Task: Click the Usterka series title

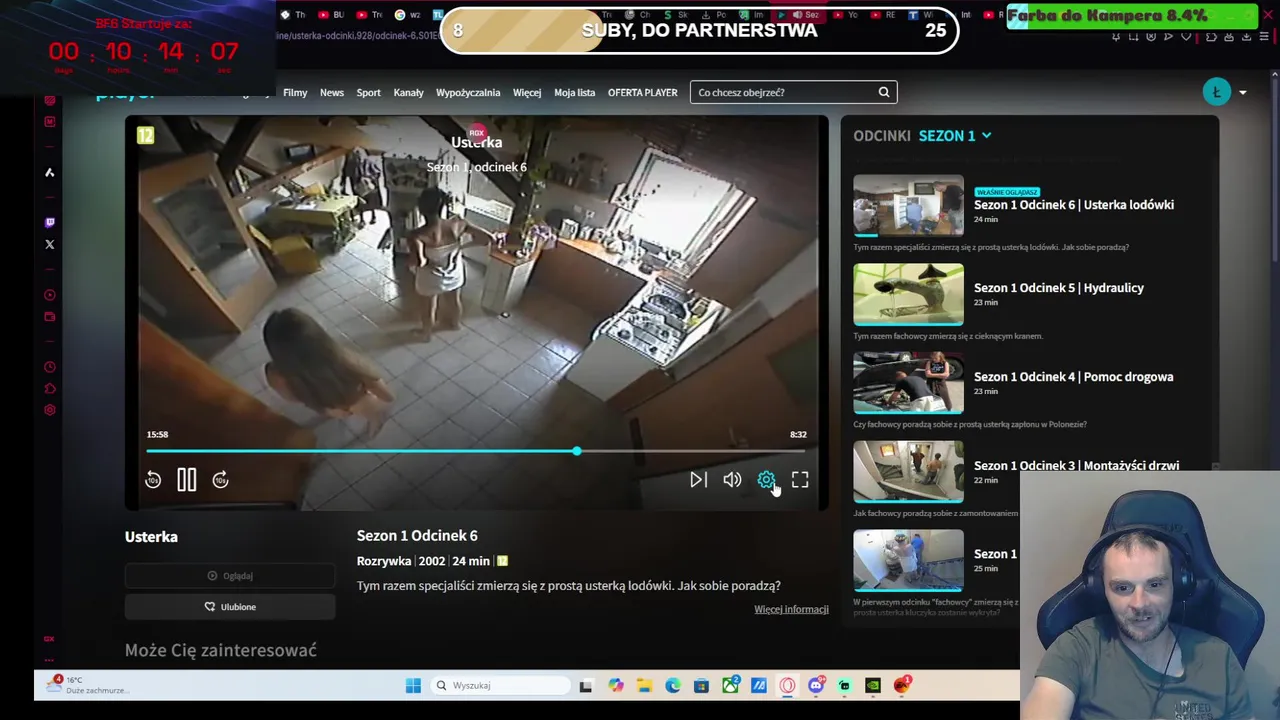Action: [x=151, y=537]
